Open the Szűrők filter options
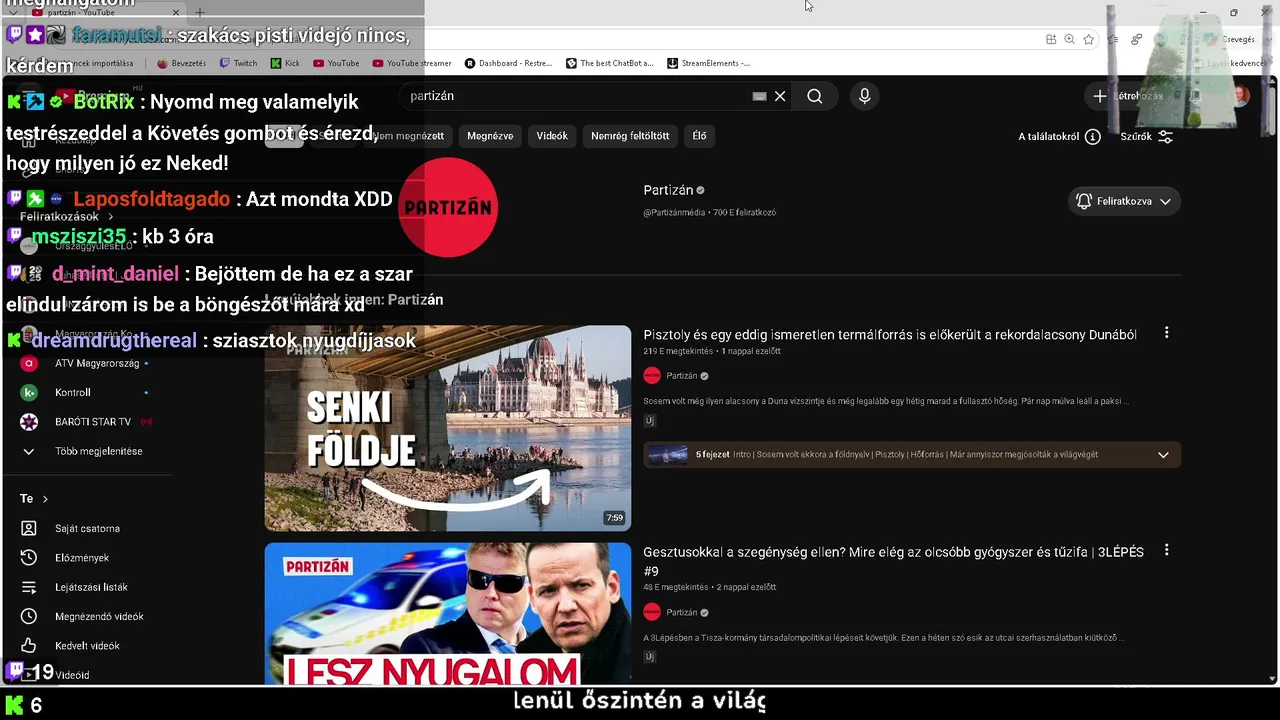Image resolution: width=1280 pixels, height=720 pixels. [x=1147, y=137]
